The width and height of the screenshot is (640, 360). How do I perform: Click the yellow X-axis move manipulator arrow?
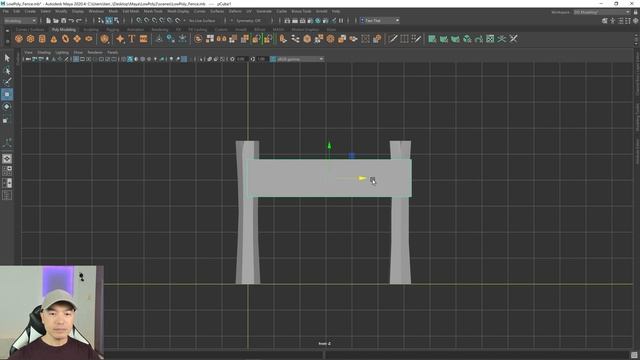coord(362,178)
